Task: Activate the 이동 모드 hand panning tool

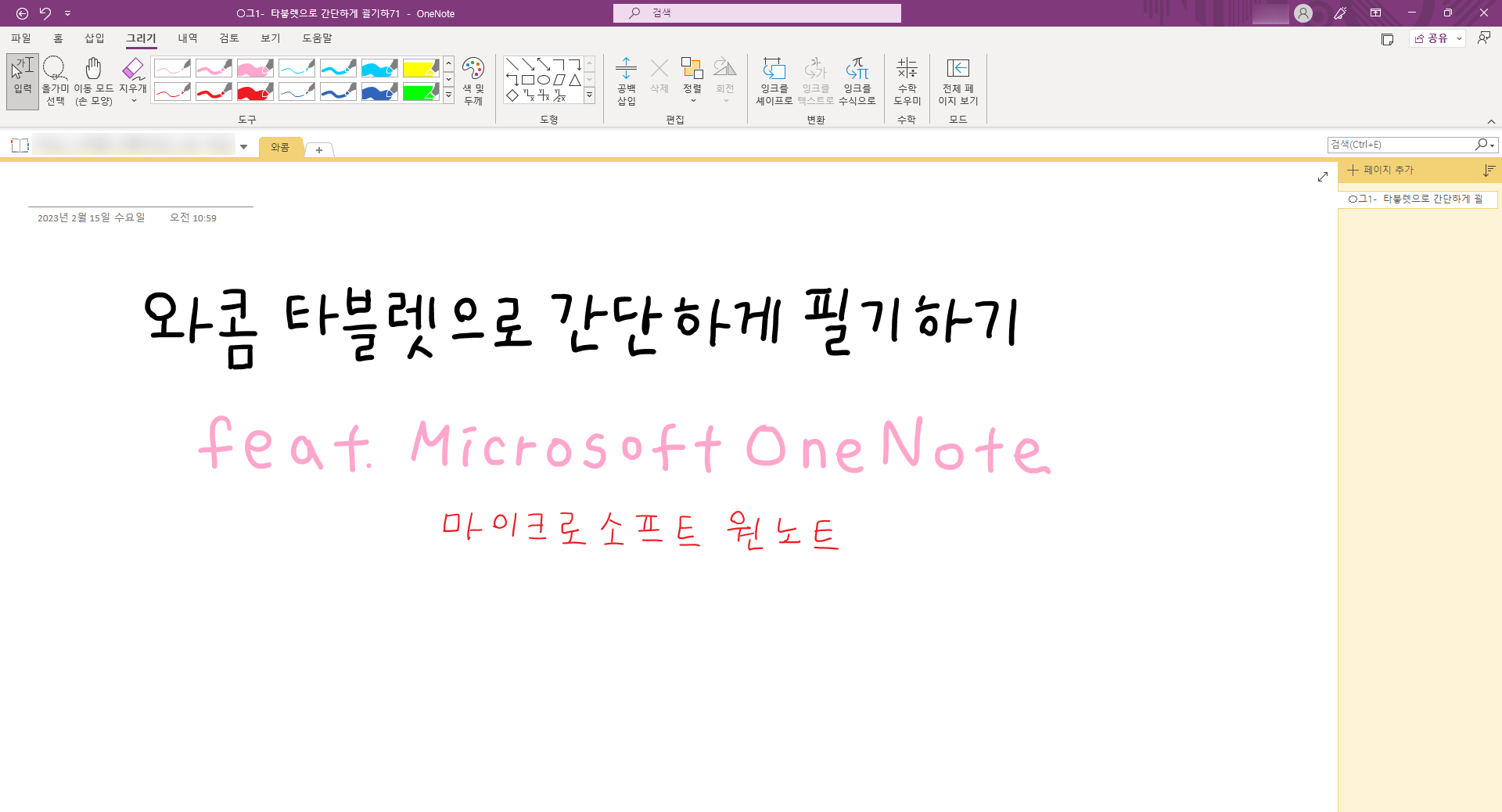Action: coord(94,81)
